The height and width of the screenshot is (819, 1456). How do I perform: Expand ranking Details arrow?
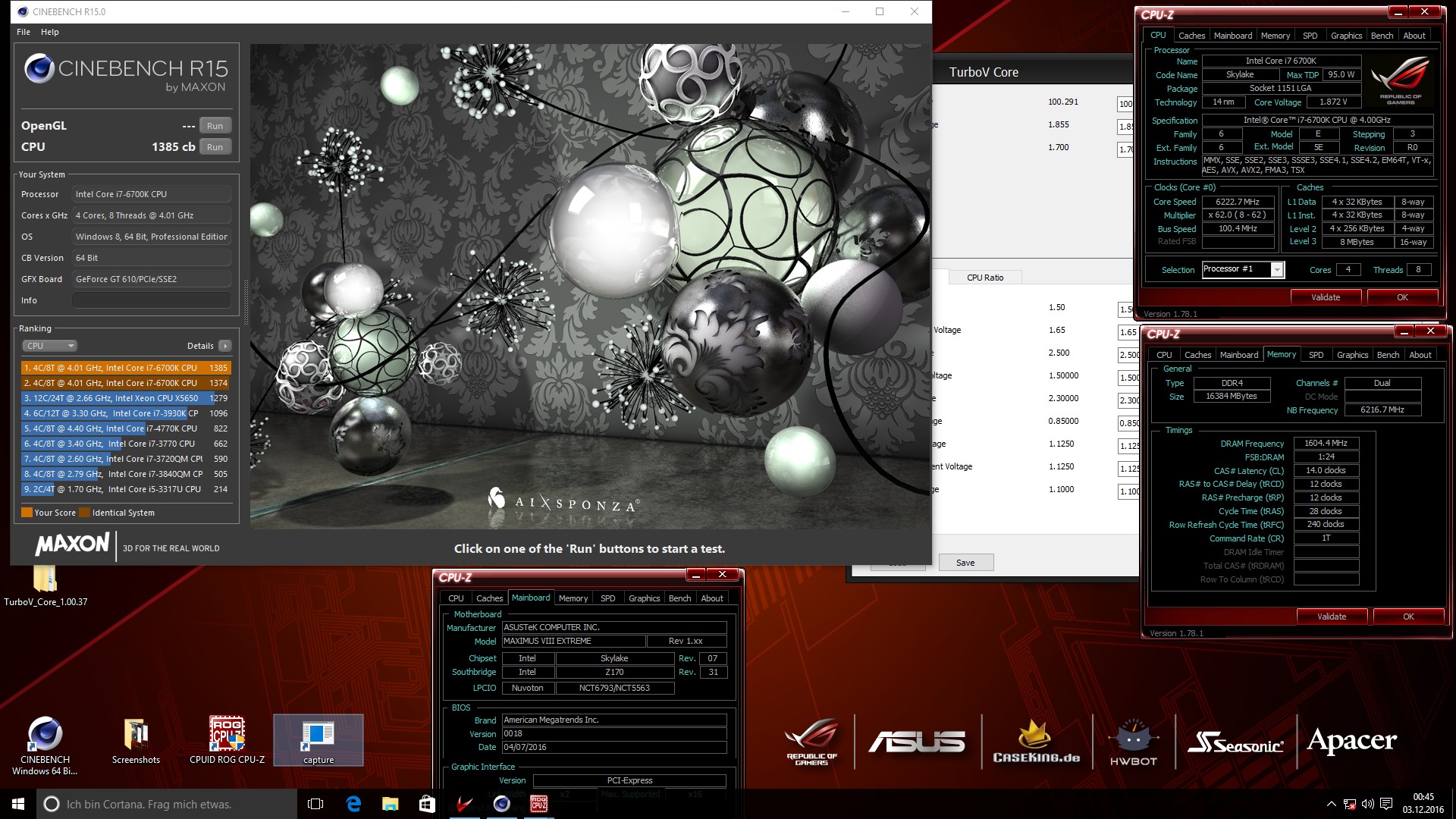[x=225, y=346]
